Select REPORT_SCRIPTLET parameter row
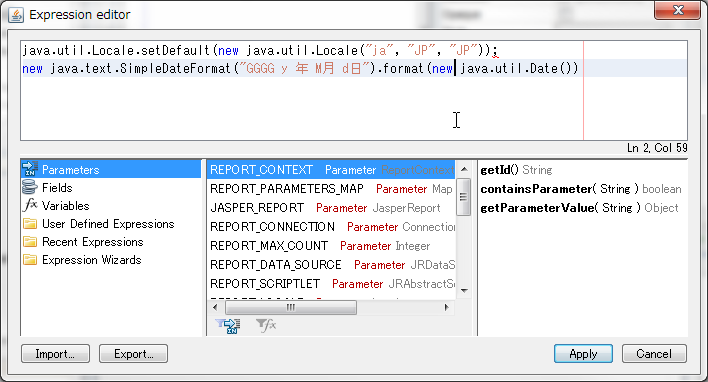 coord(331,284)
